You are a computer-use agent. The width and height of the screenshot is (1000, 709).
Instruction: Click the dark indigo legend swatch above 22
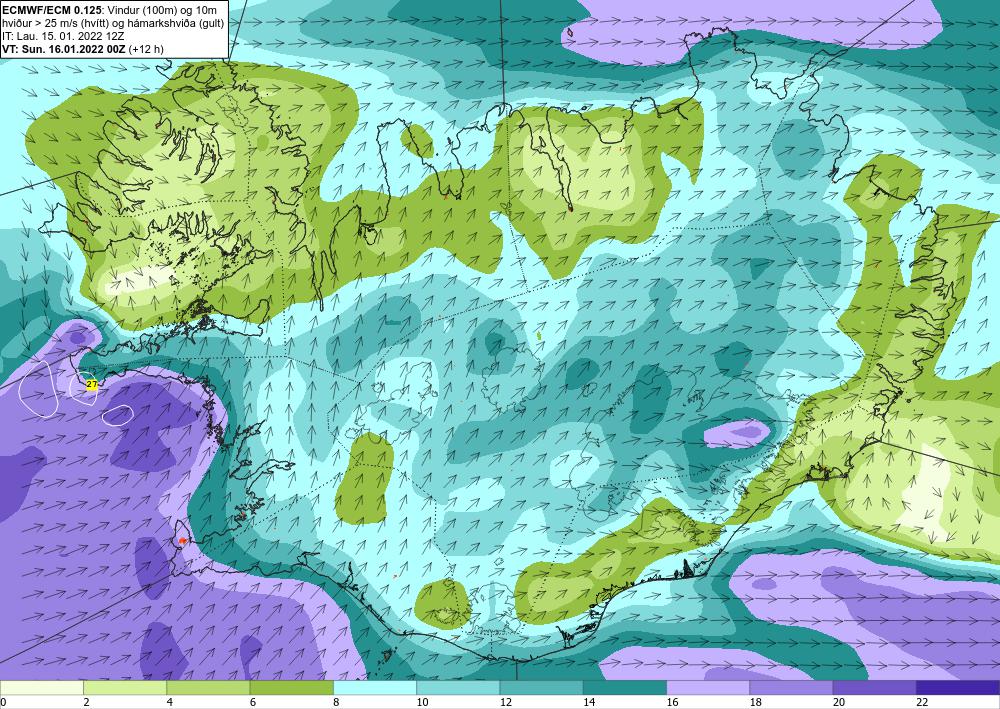pos(958,688)
